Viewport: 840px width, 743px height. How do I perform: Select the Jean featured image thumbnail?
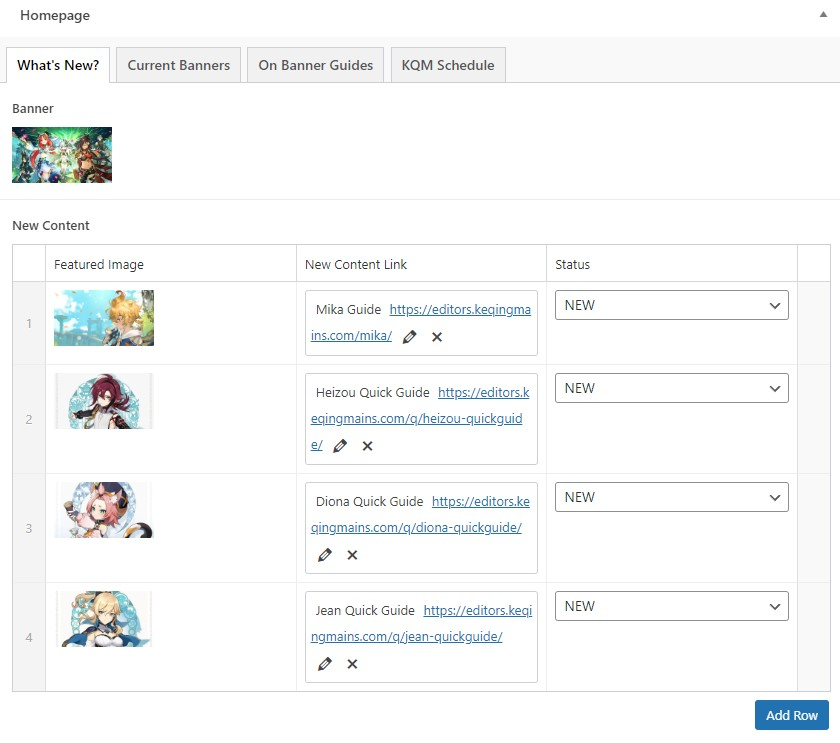[104, 619]
